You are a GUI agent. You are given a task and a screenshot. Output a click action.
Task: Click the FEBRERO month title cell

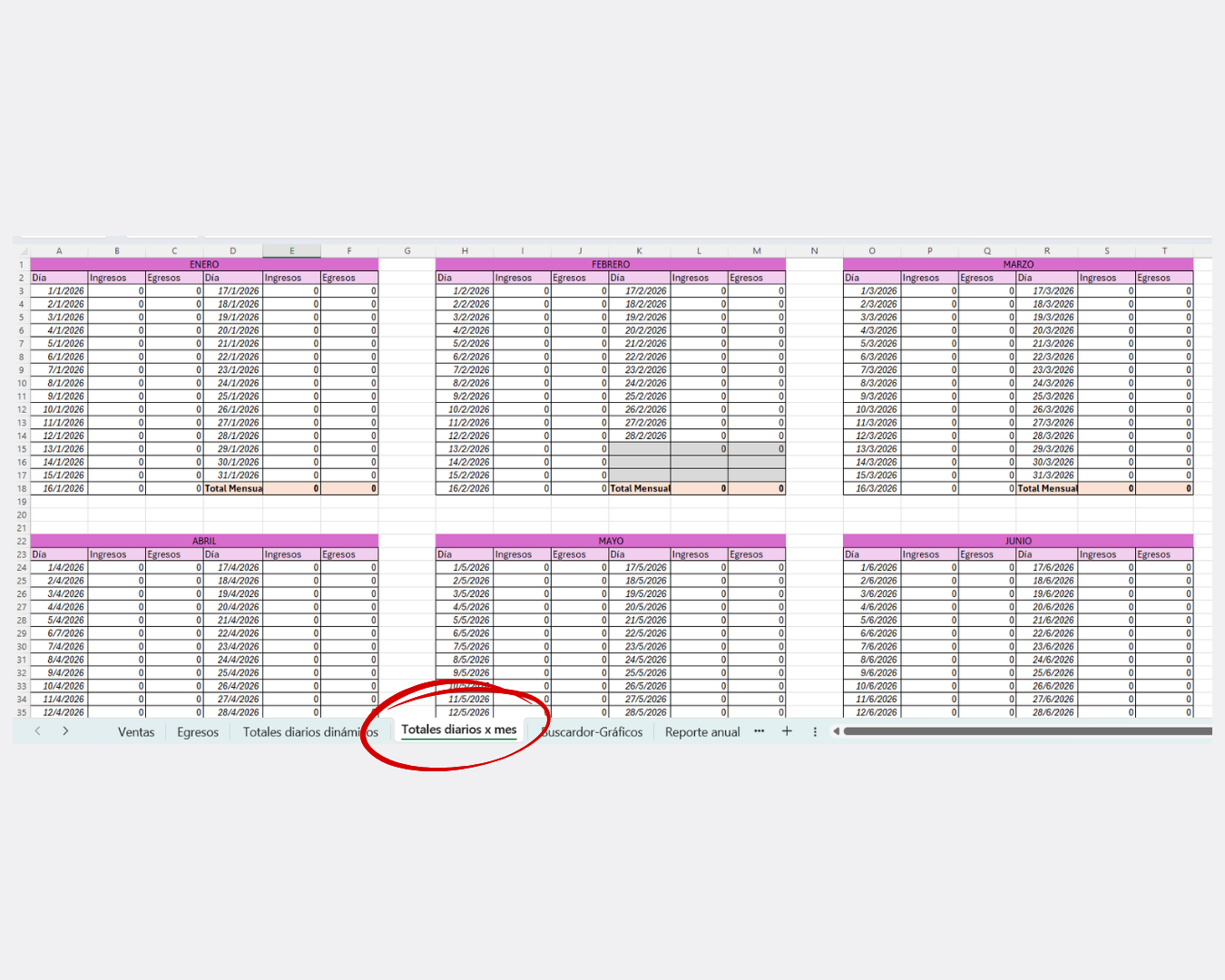click(611, 264)
